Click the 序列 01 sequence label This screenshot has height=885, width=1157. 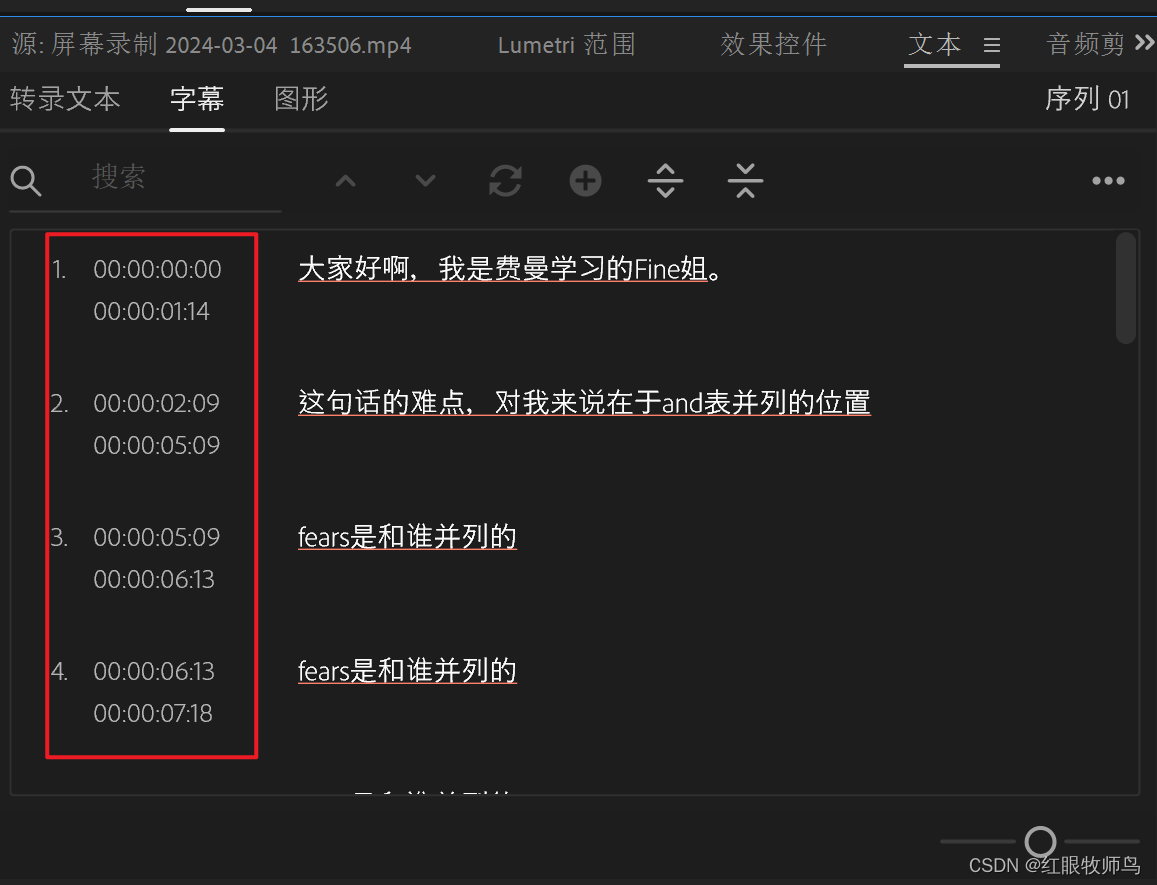click(1087, 99)
